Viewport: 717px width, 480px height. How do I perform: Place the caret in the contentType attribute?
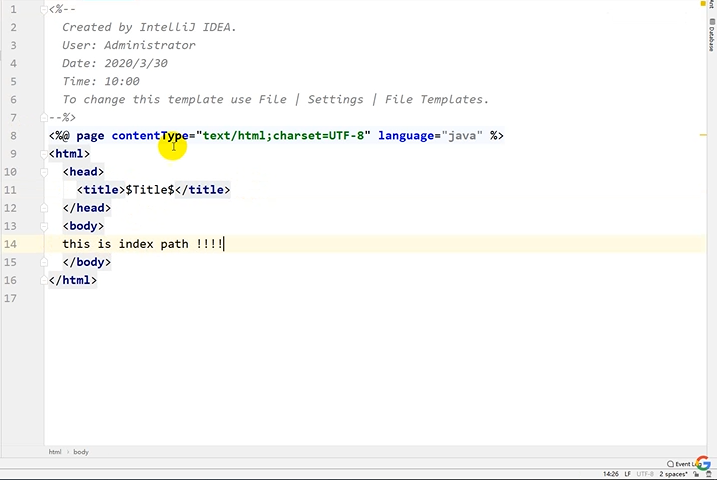150,136
